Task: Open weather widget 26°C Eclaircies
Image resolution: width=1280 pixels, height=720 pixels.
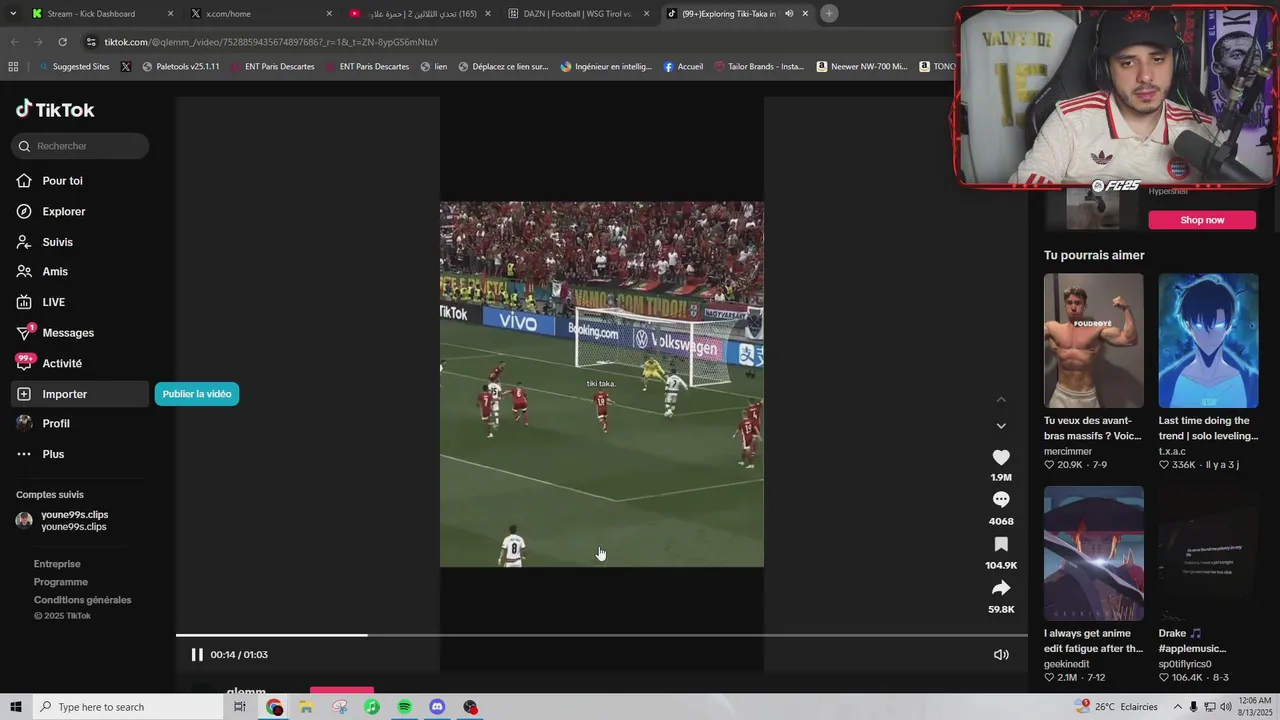Action: point(1116,707)
